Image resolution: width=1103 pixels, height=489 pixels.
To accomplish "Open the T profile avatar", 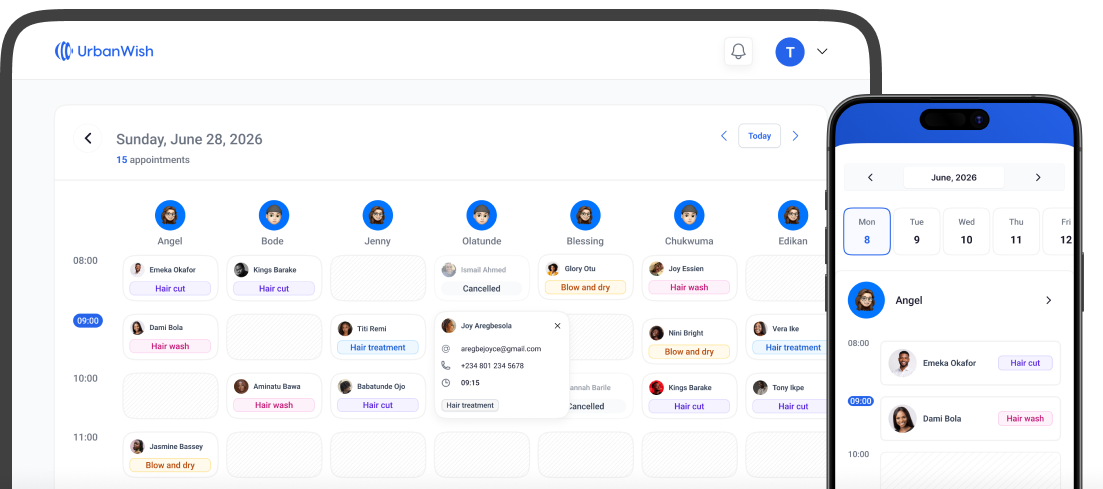I will click(x=790, y=51).
